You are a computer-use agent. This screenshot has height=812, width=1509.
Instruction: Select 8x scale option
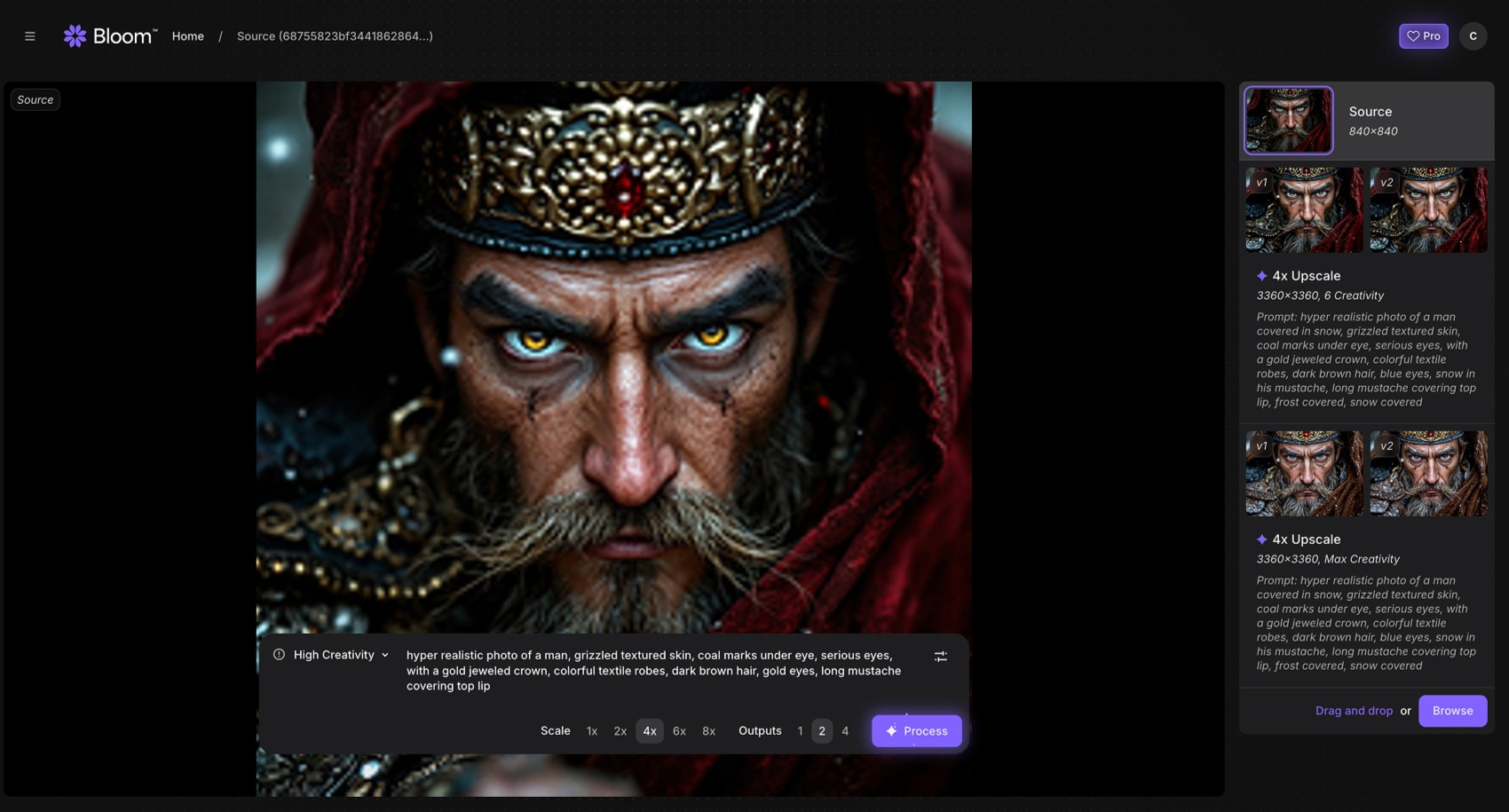coord(708,731)
